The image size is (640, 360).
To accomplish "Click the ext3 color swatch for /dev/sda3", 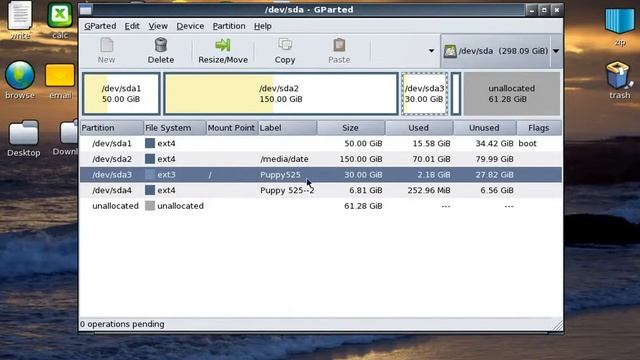I will (x=150, y=175).
